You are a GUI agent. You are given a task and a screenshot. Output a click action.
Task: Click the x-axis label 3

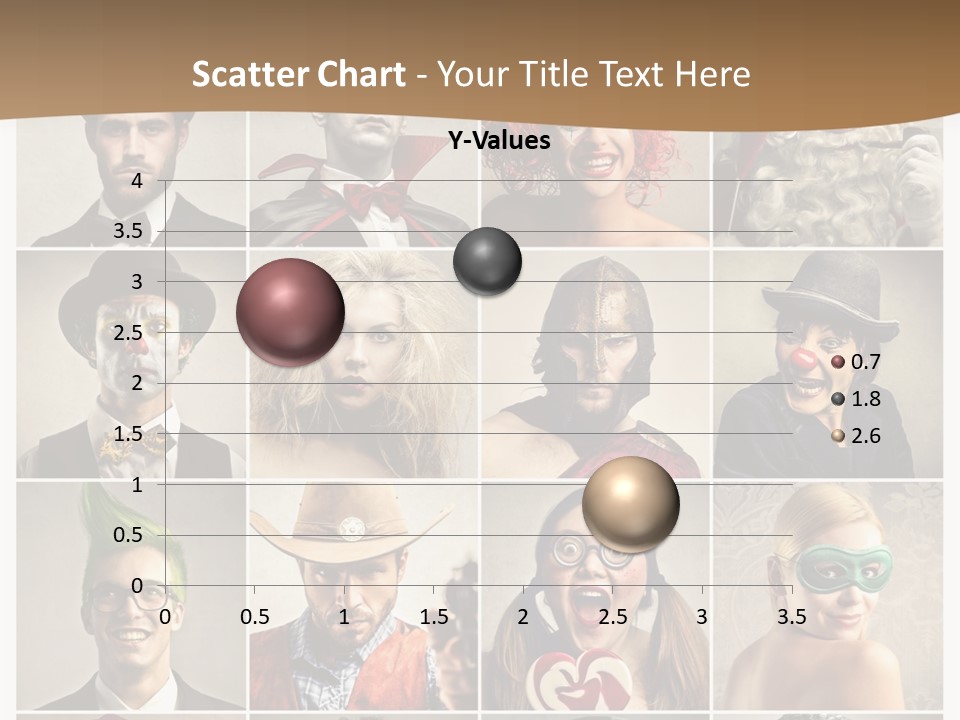click(x=702, y=618)
